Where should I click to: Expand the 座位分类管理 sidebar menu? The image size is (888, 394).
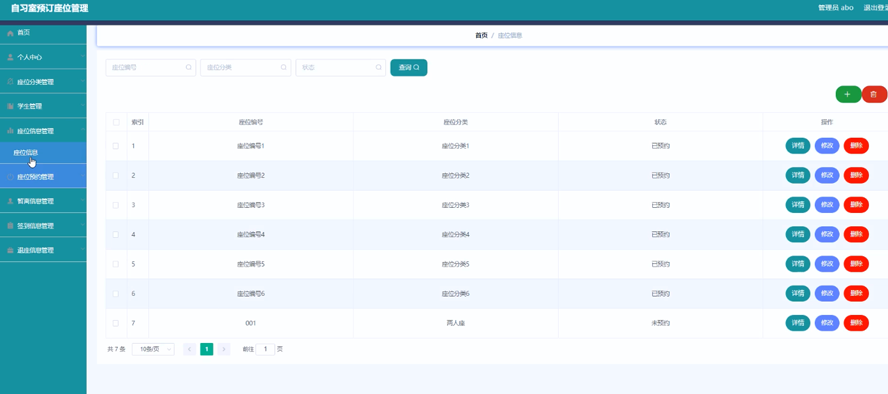(x=43, y=82)
